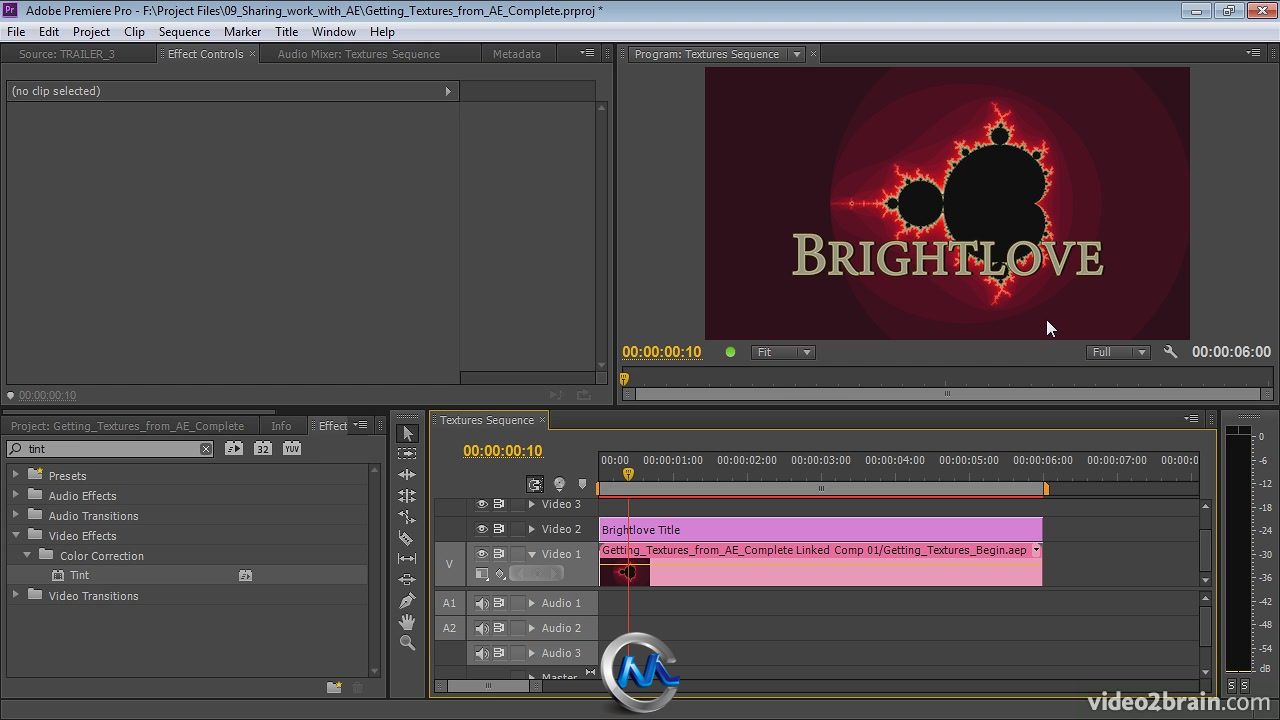Select the Ripple Edit tool
Viewport: 1280px width, 720px height.
407,475
